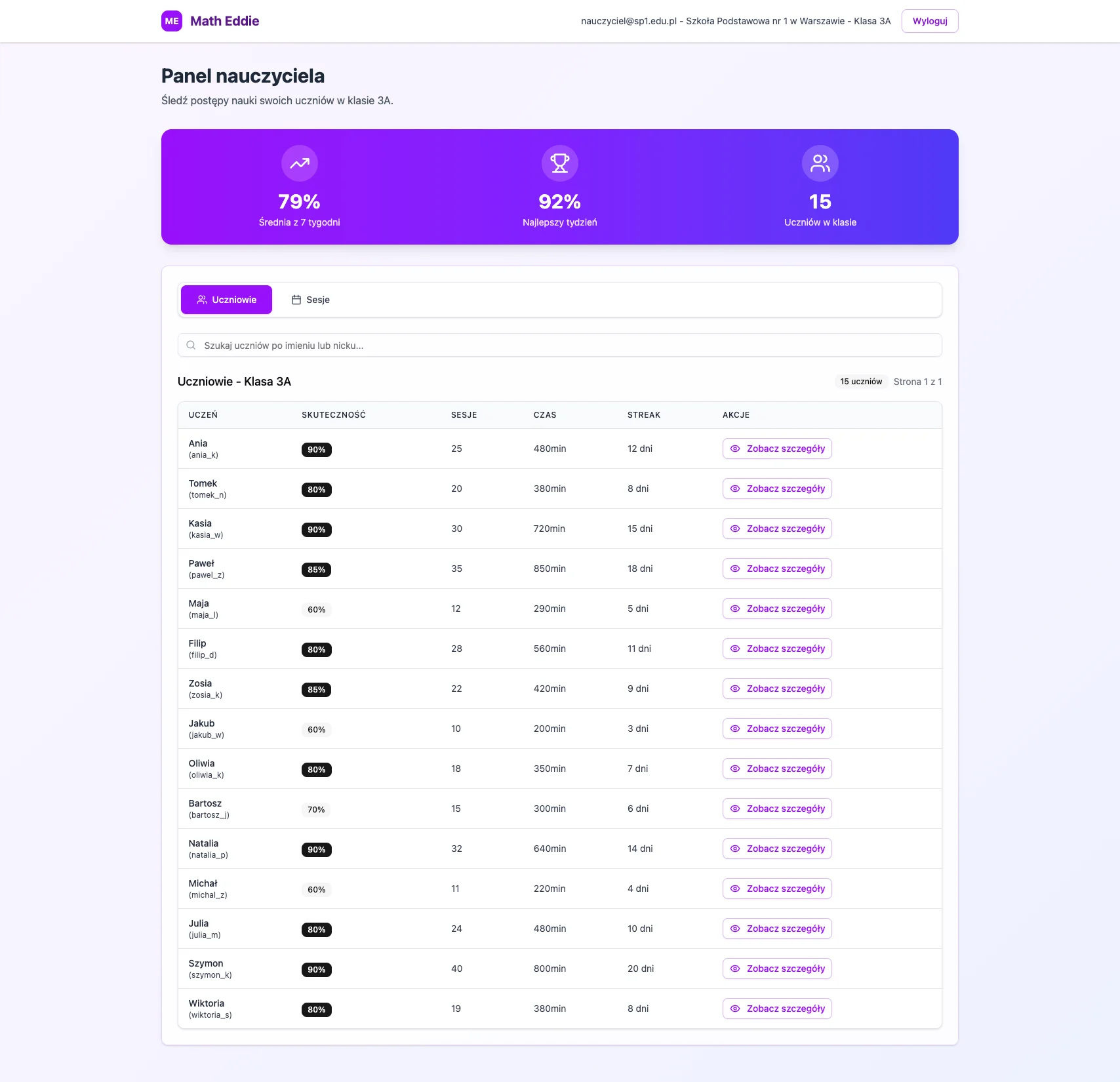This screenshot has height=1082, width=1120.
Task: Click the magnifier icon in the search bar
Action: pos(191,345)
